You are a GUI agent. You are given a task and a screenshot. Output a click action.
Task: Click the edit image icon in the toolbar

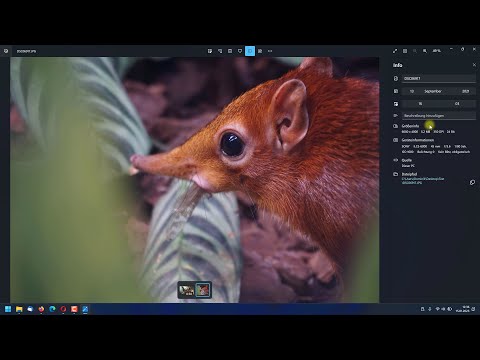coord(210,51)
